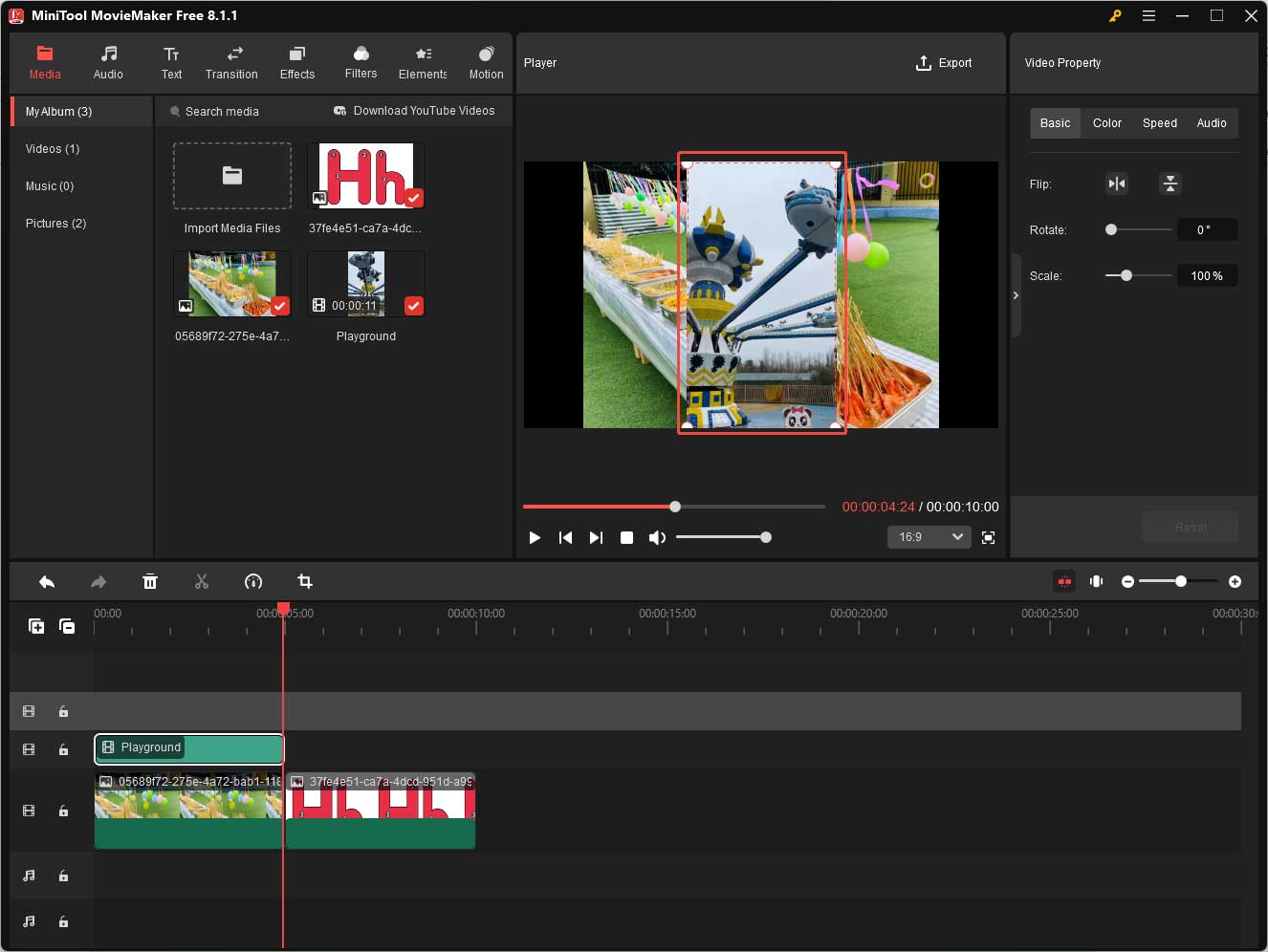
Task: Flip the clip horizontally
Action: click(1117, 184)
